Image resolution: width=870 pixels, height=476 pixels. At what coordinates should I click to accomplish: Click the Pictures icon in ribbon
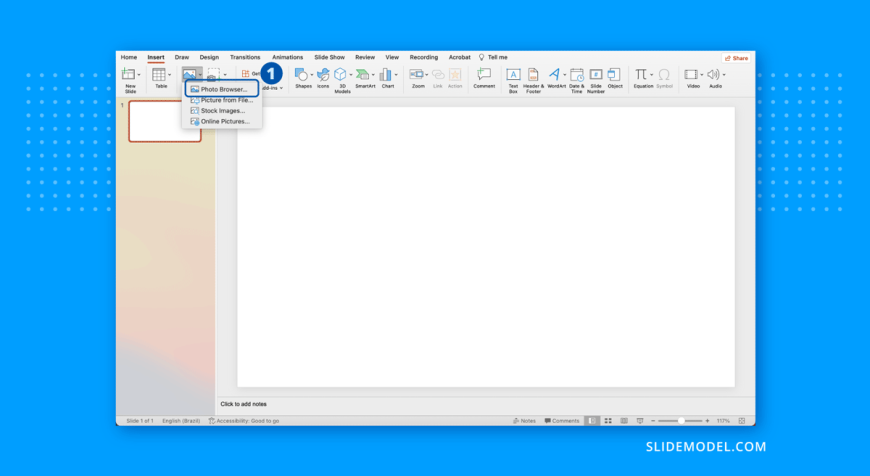(x=189, y=74)
